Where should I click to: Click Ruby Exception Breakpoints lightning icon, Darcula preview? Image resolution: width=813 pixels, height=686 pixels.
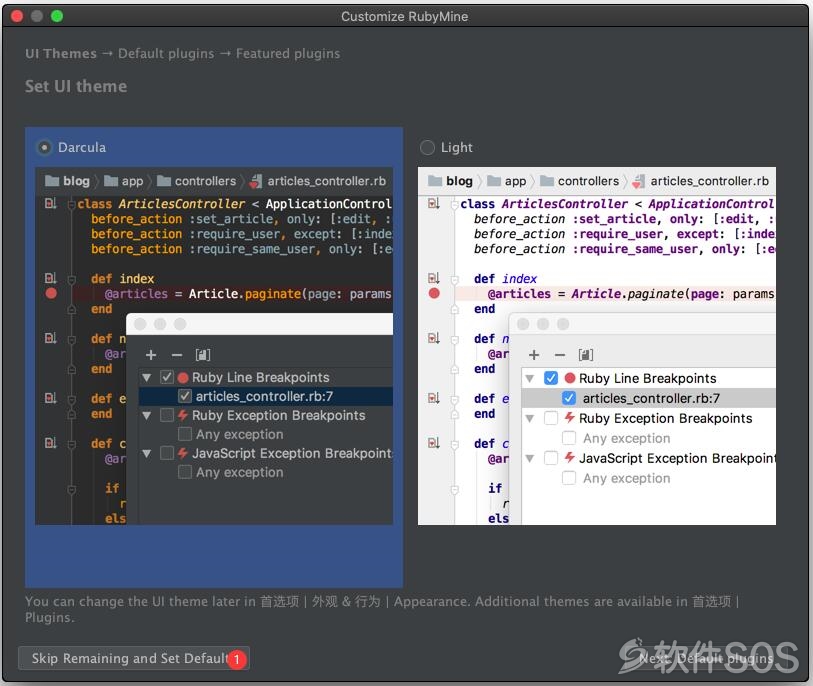(183, 415)
